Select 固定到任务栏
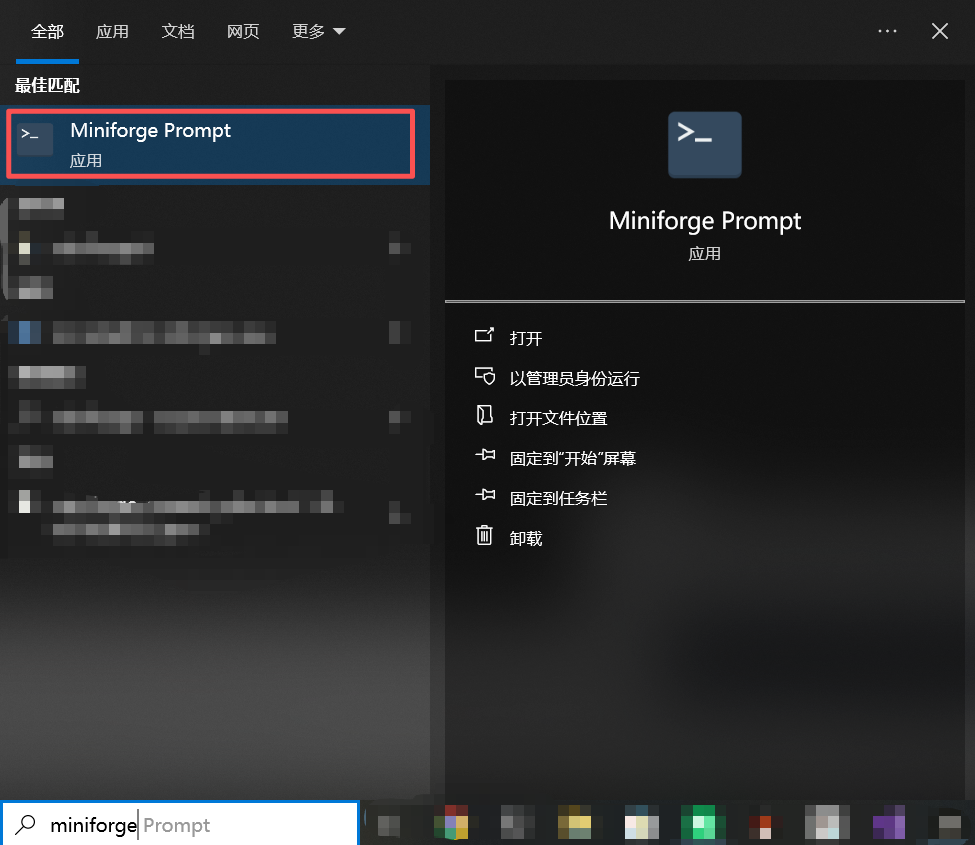975x845 pixels. pos(558,498)
